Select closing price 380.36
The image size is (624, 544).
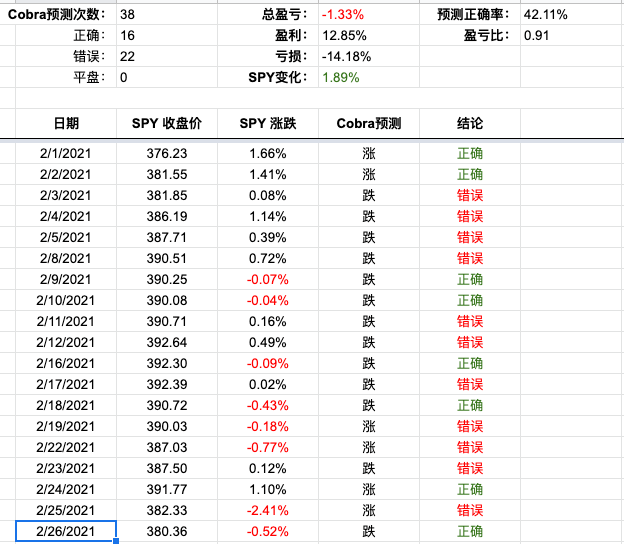coord(167,531)
